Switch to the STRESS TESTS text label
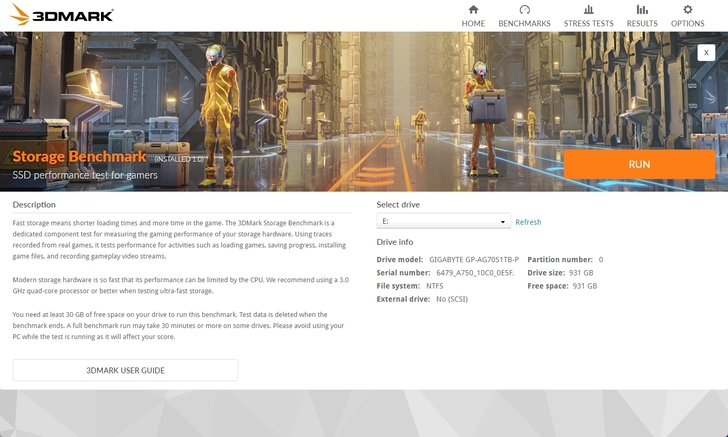The width and height of the screenshot is (728, 437). (x=589, y=23)
